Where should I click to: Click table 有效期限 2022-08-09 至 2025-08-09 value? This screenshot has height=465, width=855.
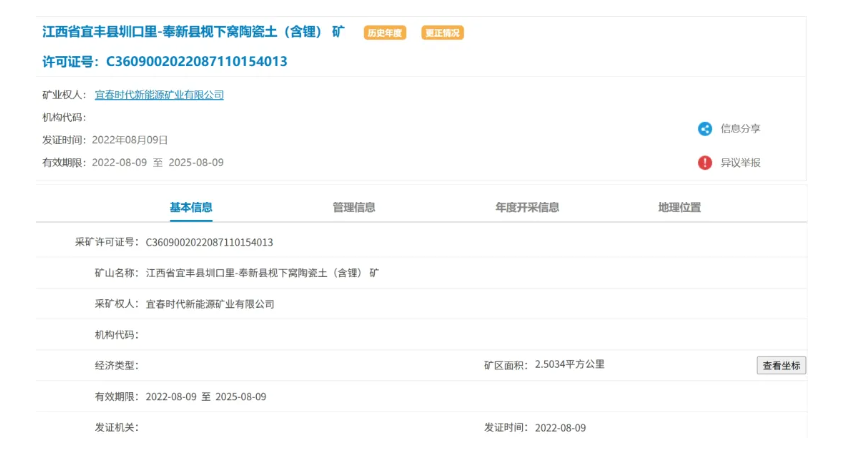(206, 397)
